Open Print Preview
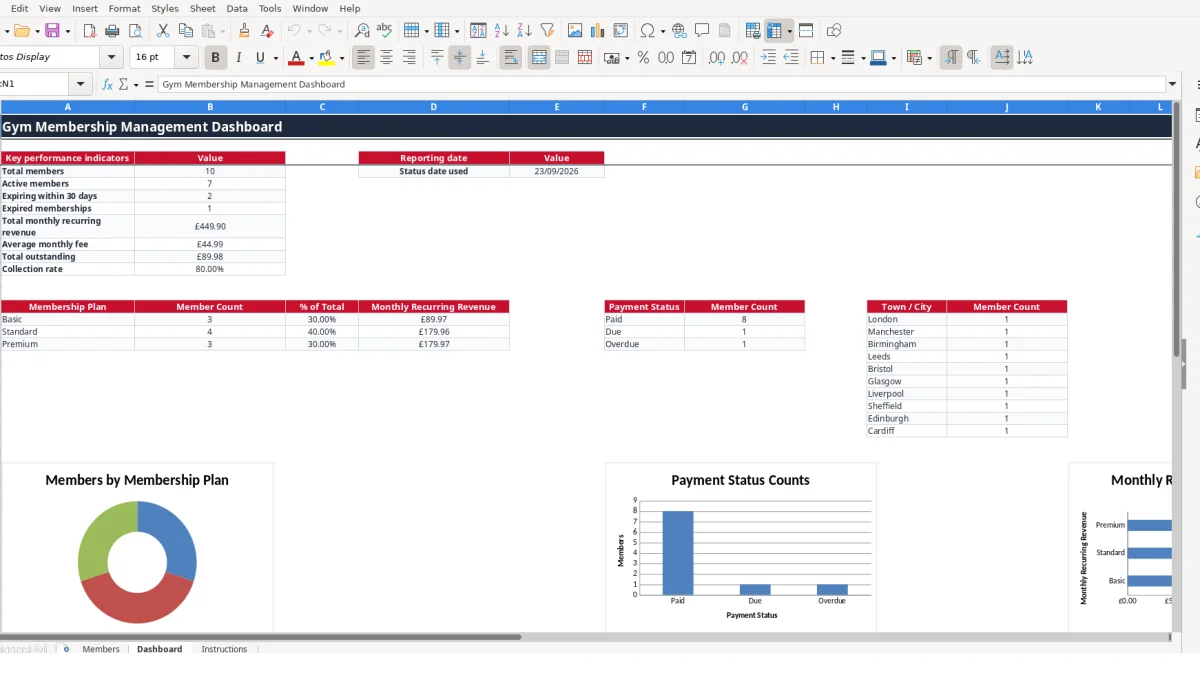1200x675 pixels. [x=136, y=31]
